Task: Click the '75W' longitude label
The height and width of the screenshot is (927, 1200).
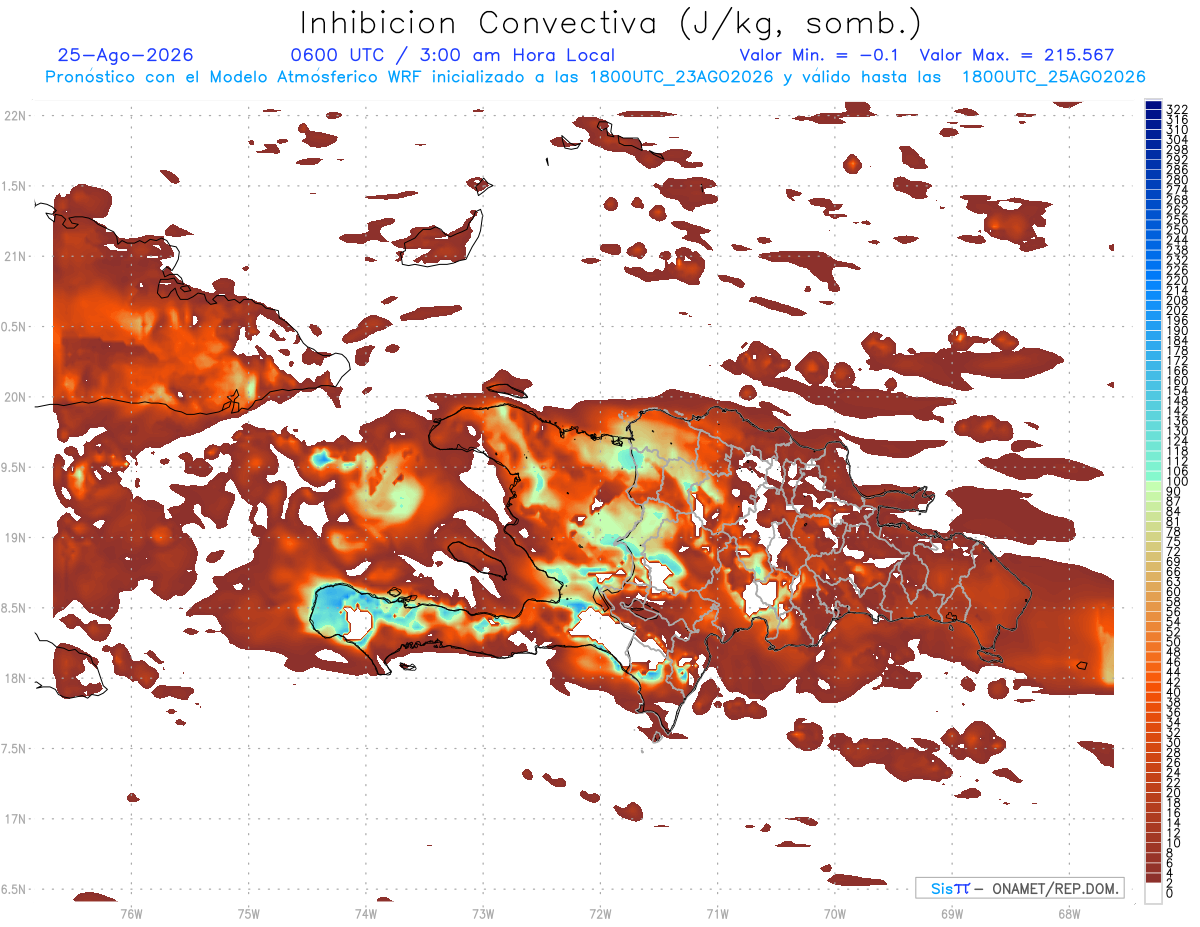Action: tap(249, 913)
